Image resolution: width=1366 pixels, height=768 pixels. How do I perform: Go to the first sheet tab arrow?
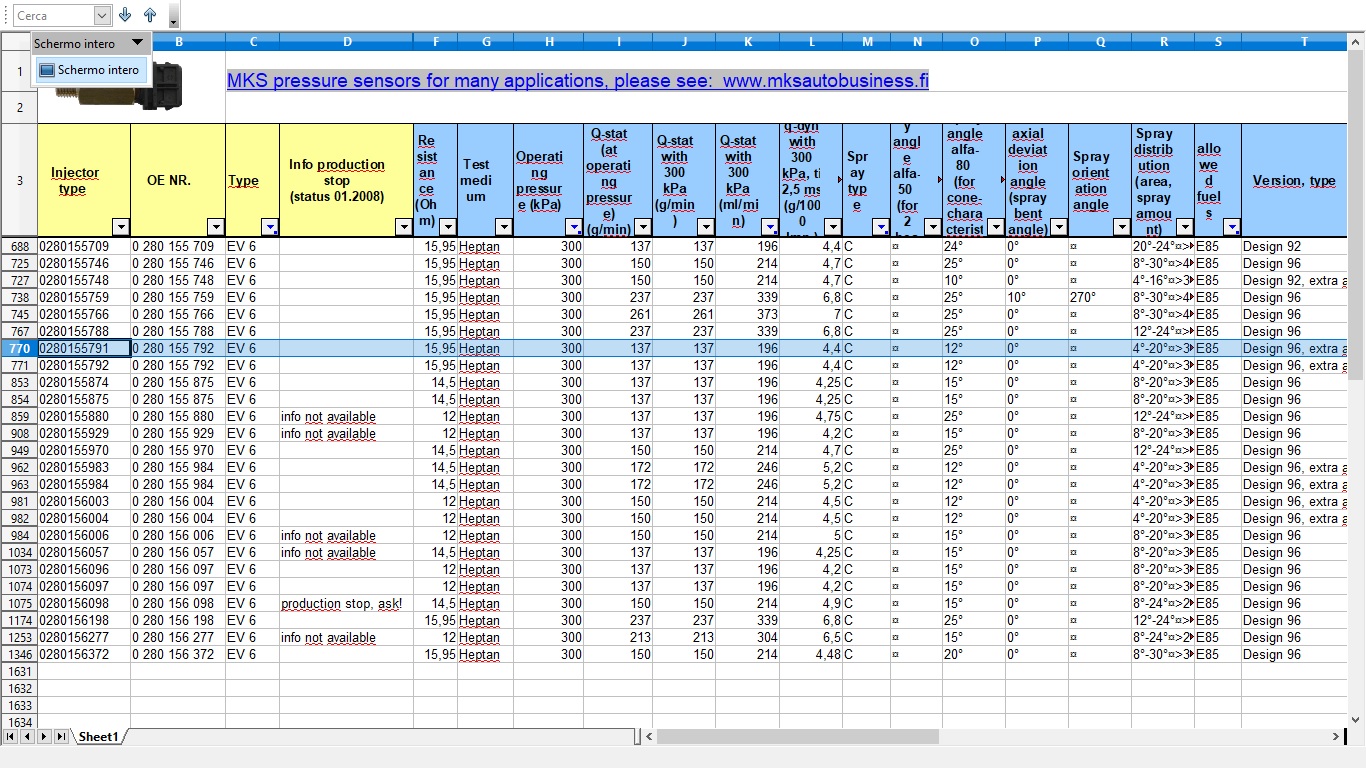point(10,737)
